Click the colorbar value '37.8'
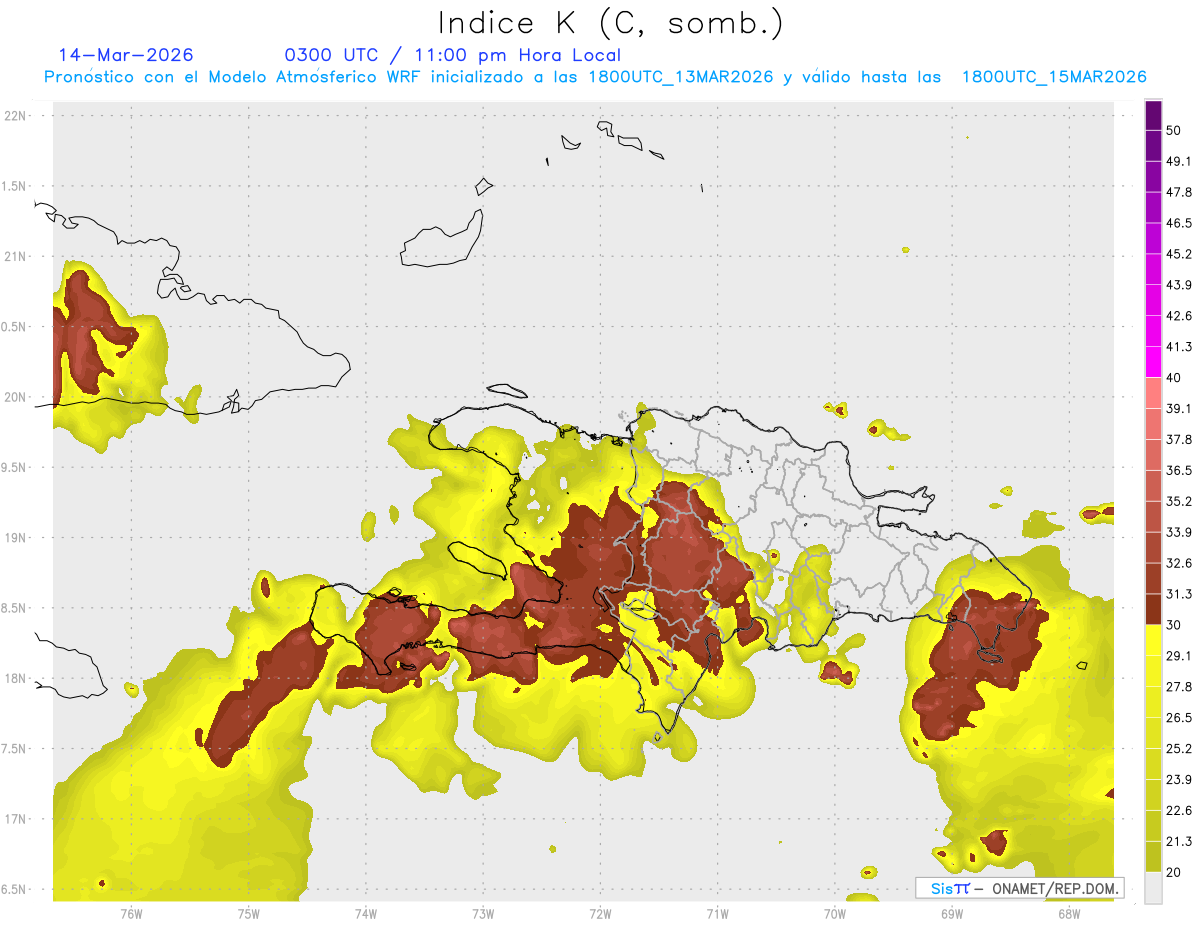1200x927 pixels. click(x=1179, y=440)
